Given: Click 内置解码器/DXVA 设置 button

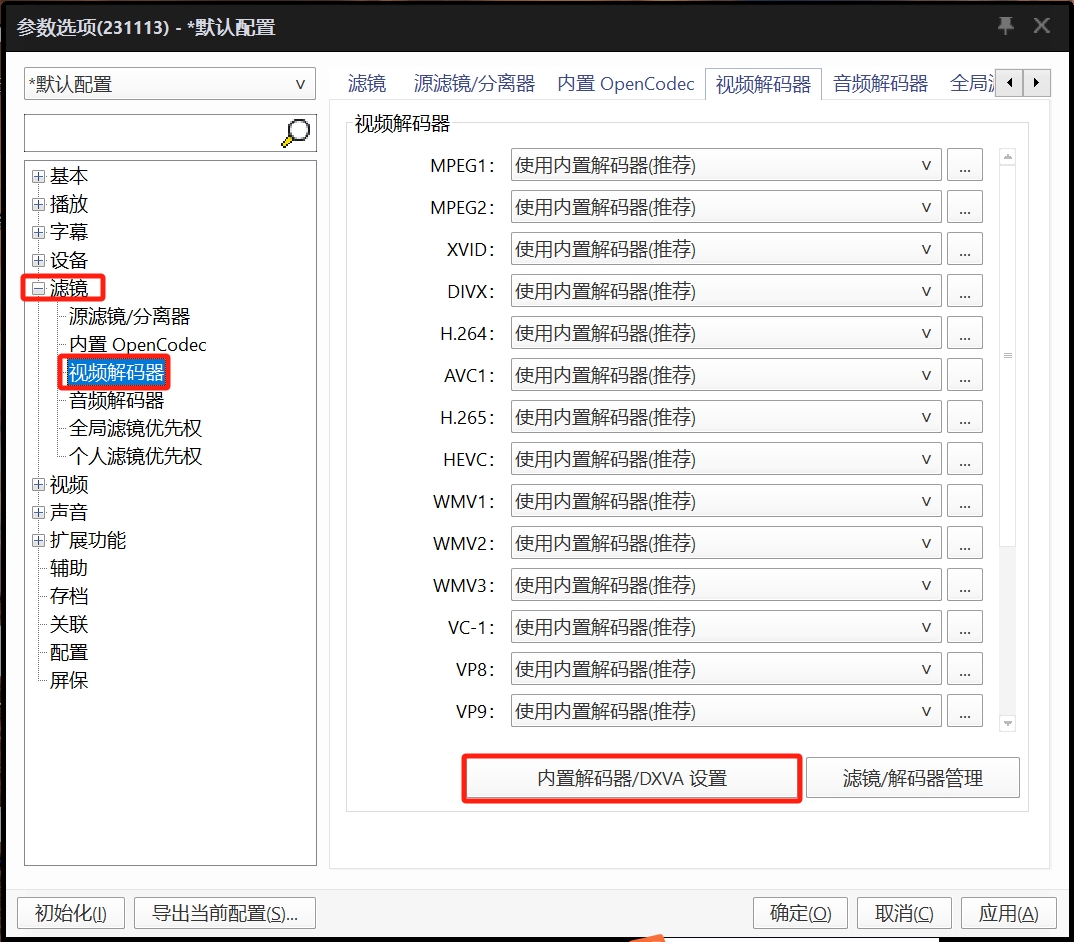Looking at the screenshot, I should [x=632, y=778].
